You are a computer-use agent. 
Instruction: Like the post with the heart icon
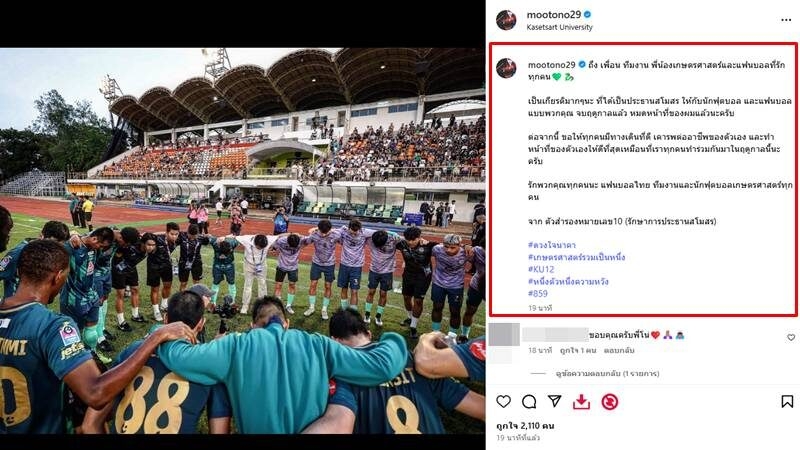click(x=504, y=402)
